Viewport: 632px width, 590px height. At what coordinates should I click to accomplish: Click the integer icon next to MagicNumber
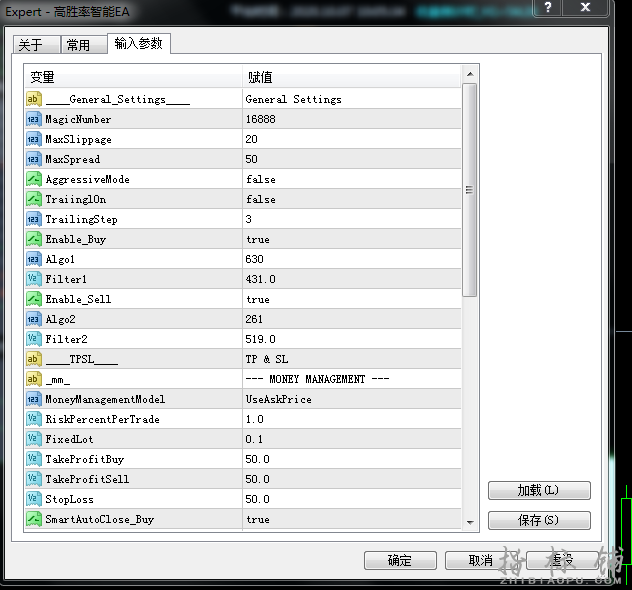[34, 119]
